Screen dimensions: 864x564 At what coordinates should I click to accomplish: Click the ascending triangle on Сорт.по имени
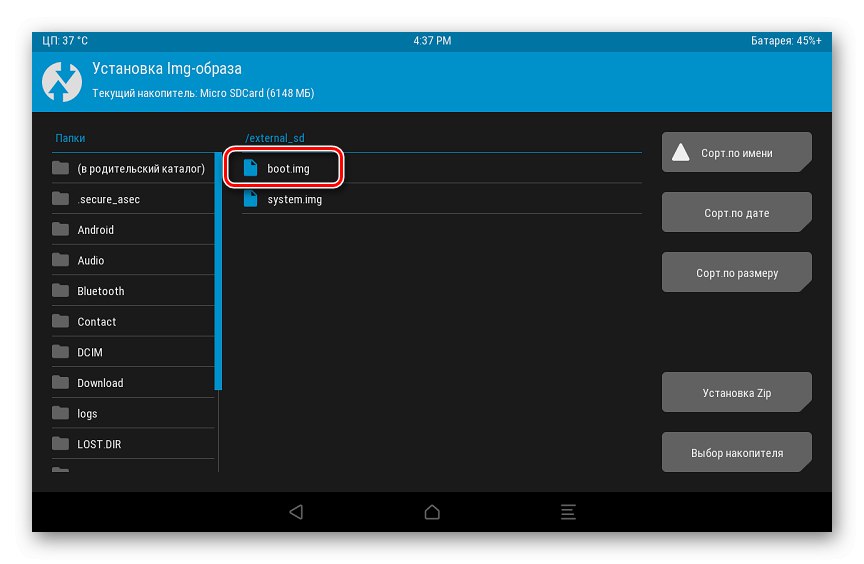coord(681,153)
